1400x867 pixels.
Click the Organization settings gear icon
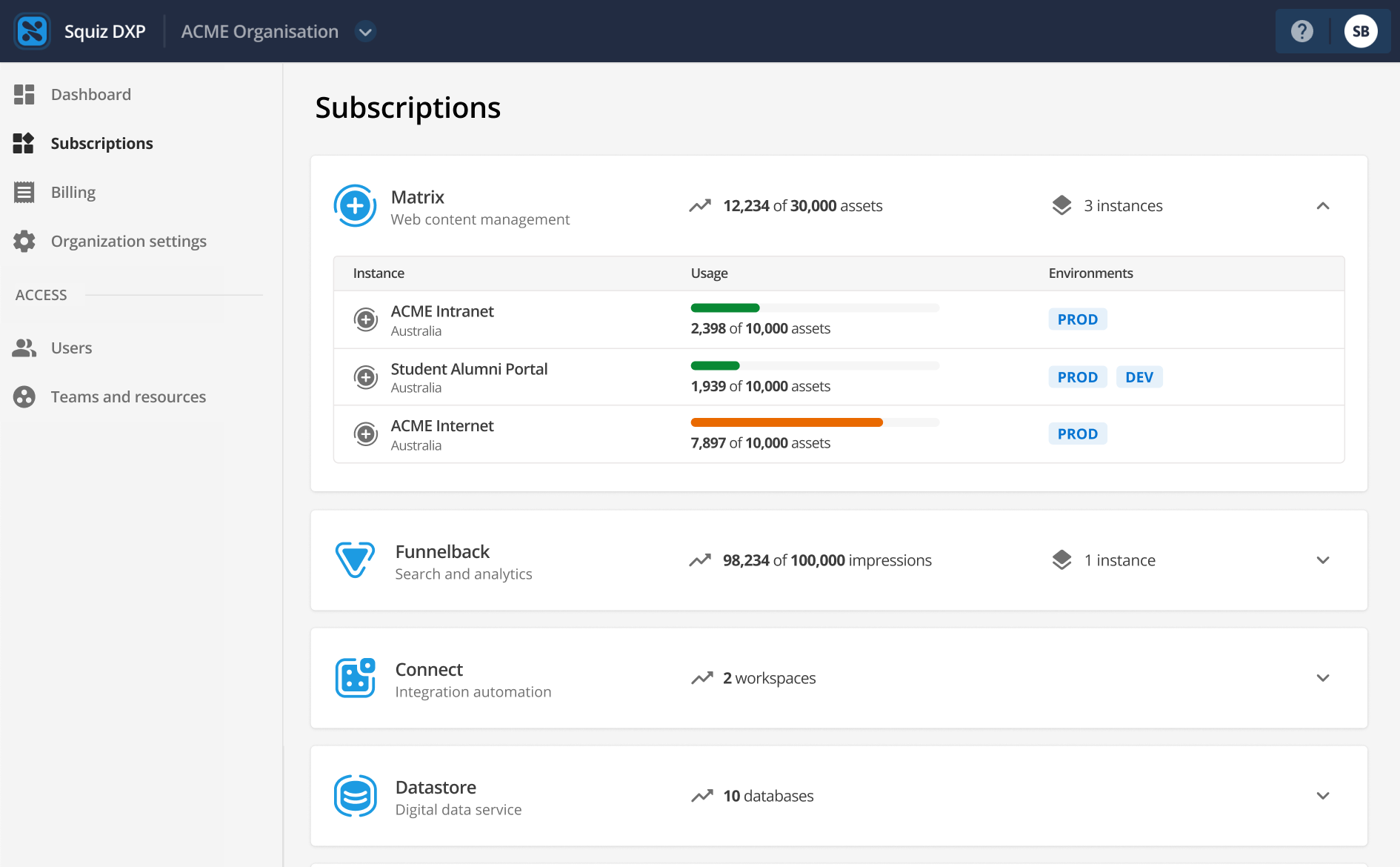(x=24, y=241)
